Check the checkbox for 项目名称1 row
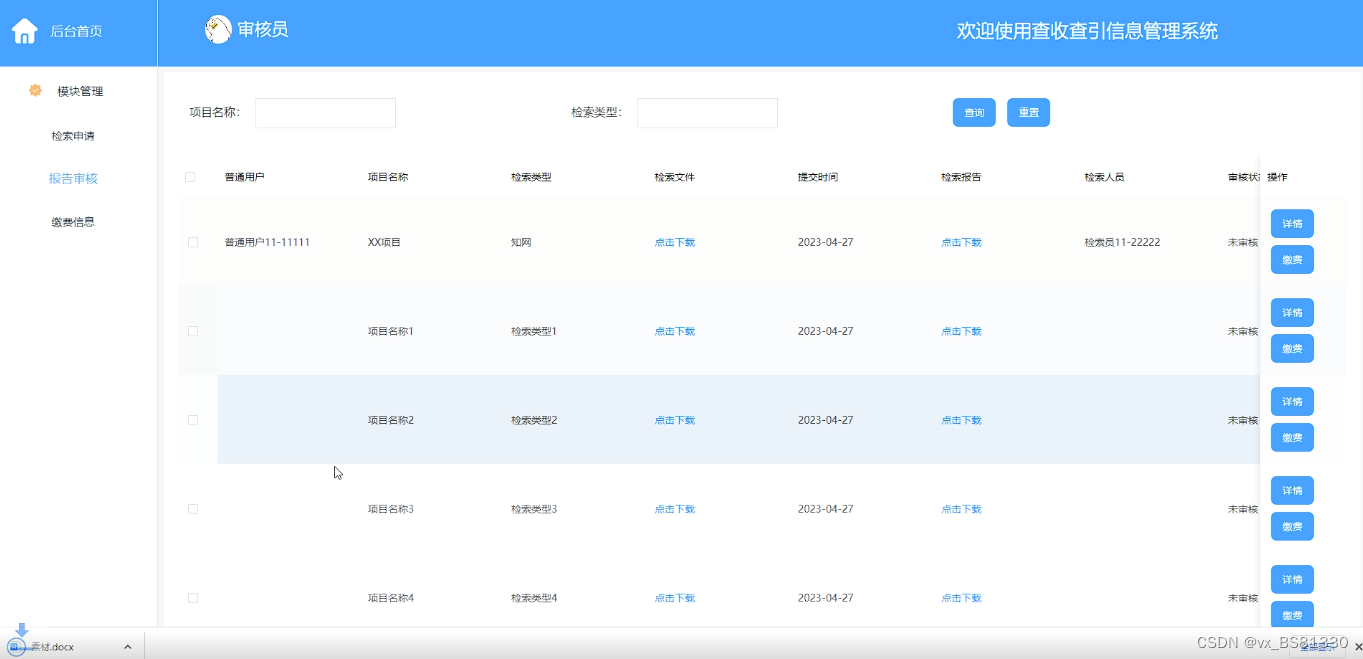Screen dimensions: 1363x659 193,331
